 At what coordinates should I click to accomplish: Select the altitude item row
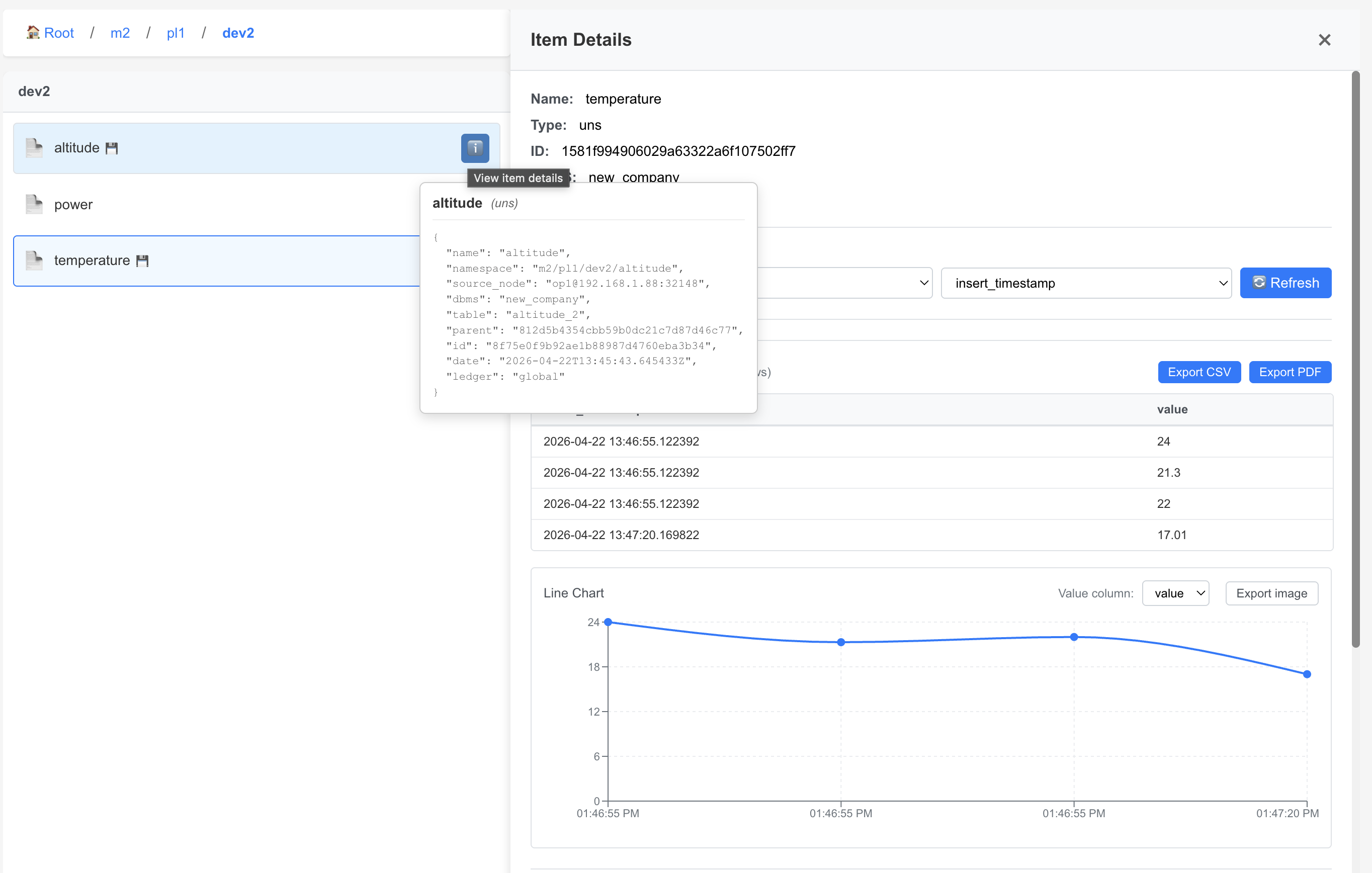256,148
